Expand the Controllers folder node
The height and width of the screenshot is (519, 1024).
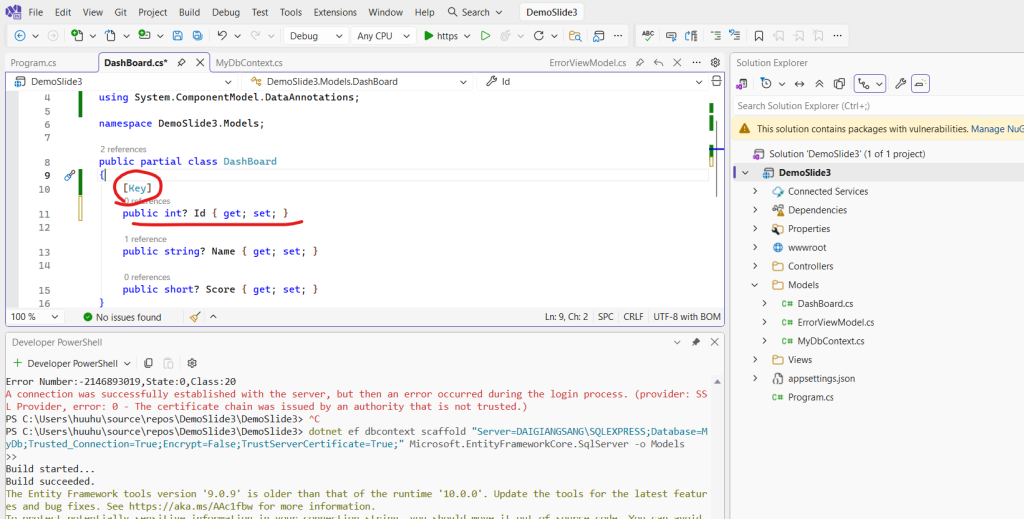(757, 266)
